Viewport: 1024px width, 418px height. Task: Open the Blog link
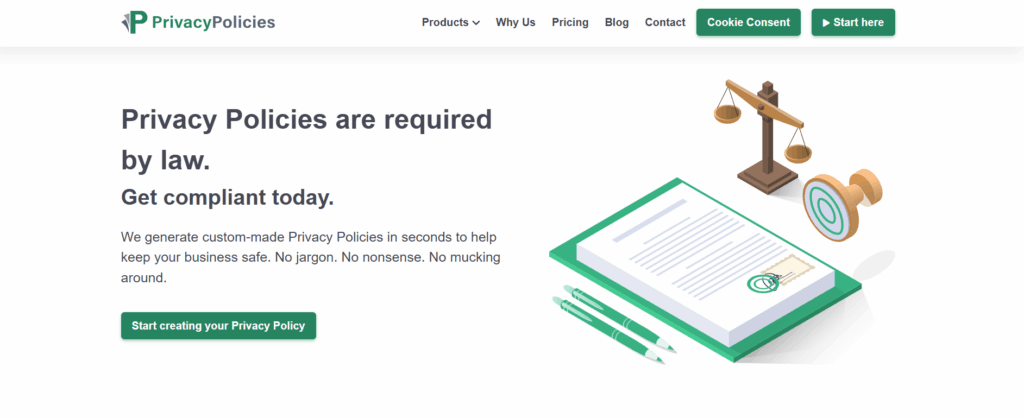coord(616,22)
